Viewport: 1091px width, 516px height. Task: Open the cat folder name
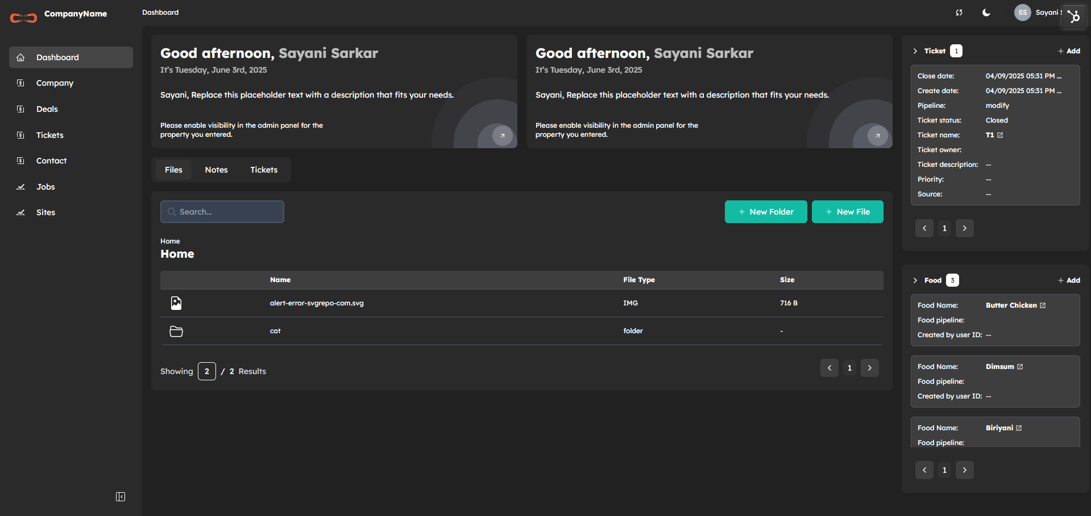[x=275, y=331]
